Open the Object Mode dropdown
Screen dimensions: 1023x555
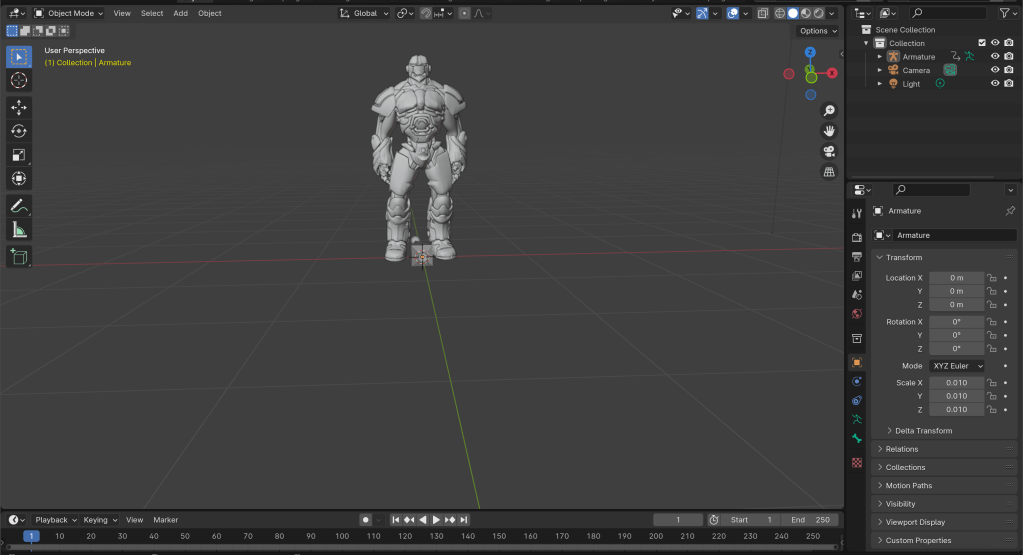(69, 13)
